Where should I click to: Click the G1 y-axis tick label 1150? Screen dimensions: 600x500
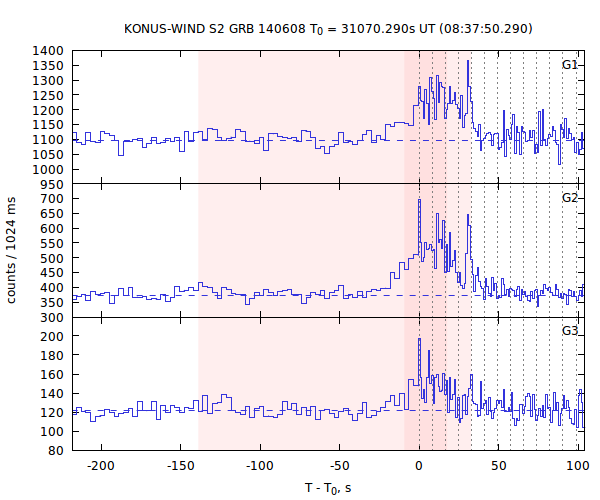pos(48,125)
